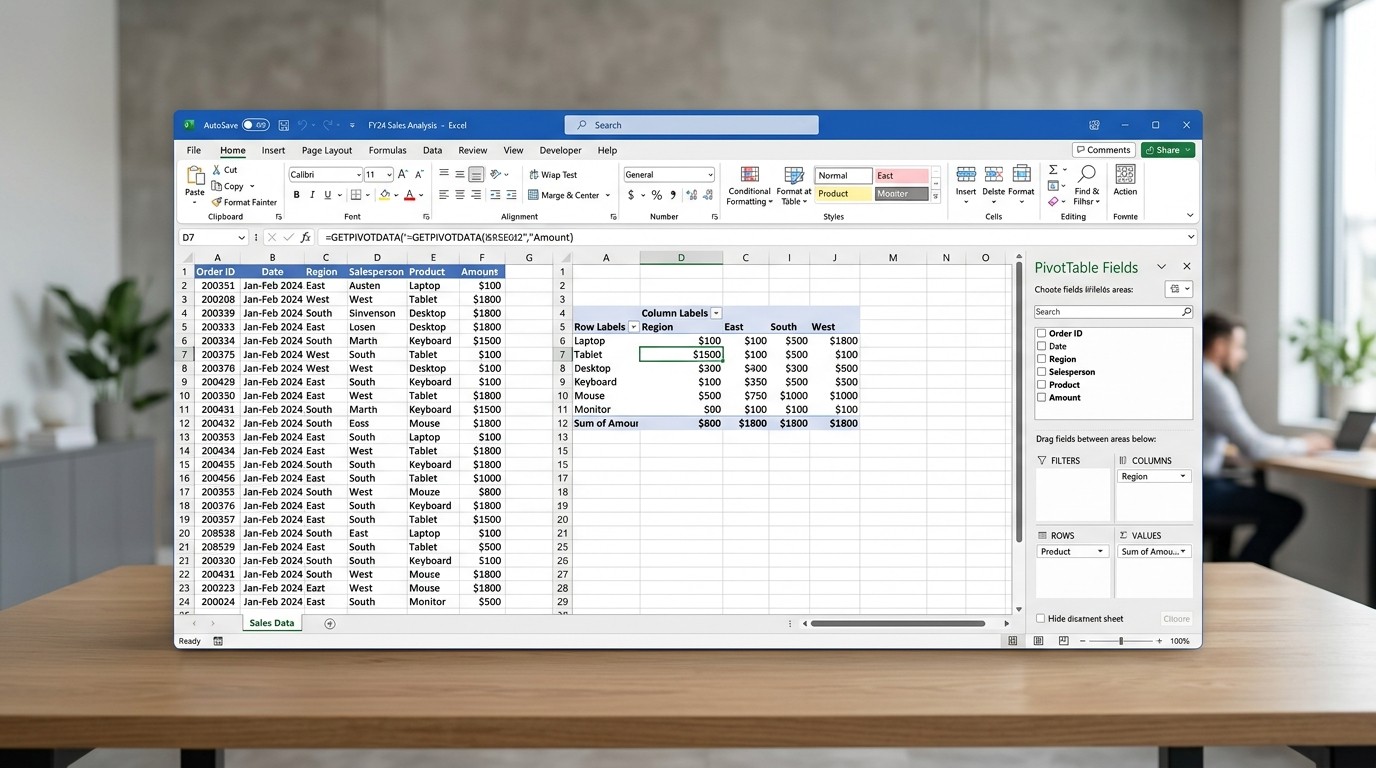This screenshot has width=1376, height=768.
Task: Check the Amount field checkbox
Action: [1042, 397]
